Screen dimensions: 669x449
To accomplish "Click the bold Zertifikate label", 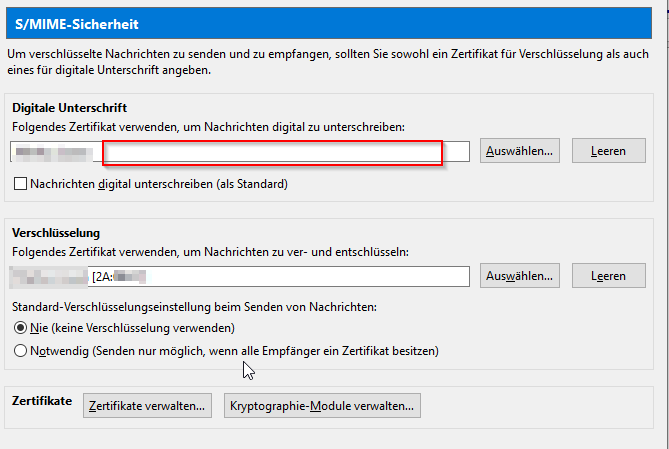I will pos(42,401).
